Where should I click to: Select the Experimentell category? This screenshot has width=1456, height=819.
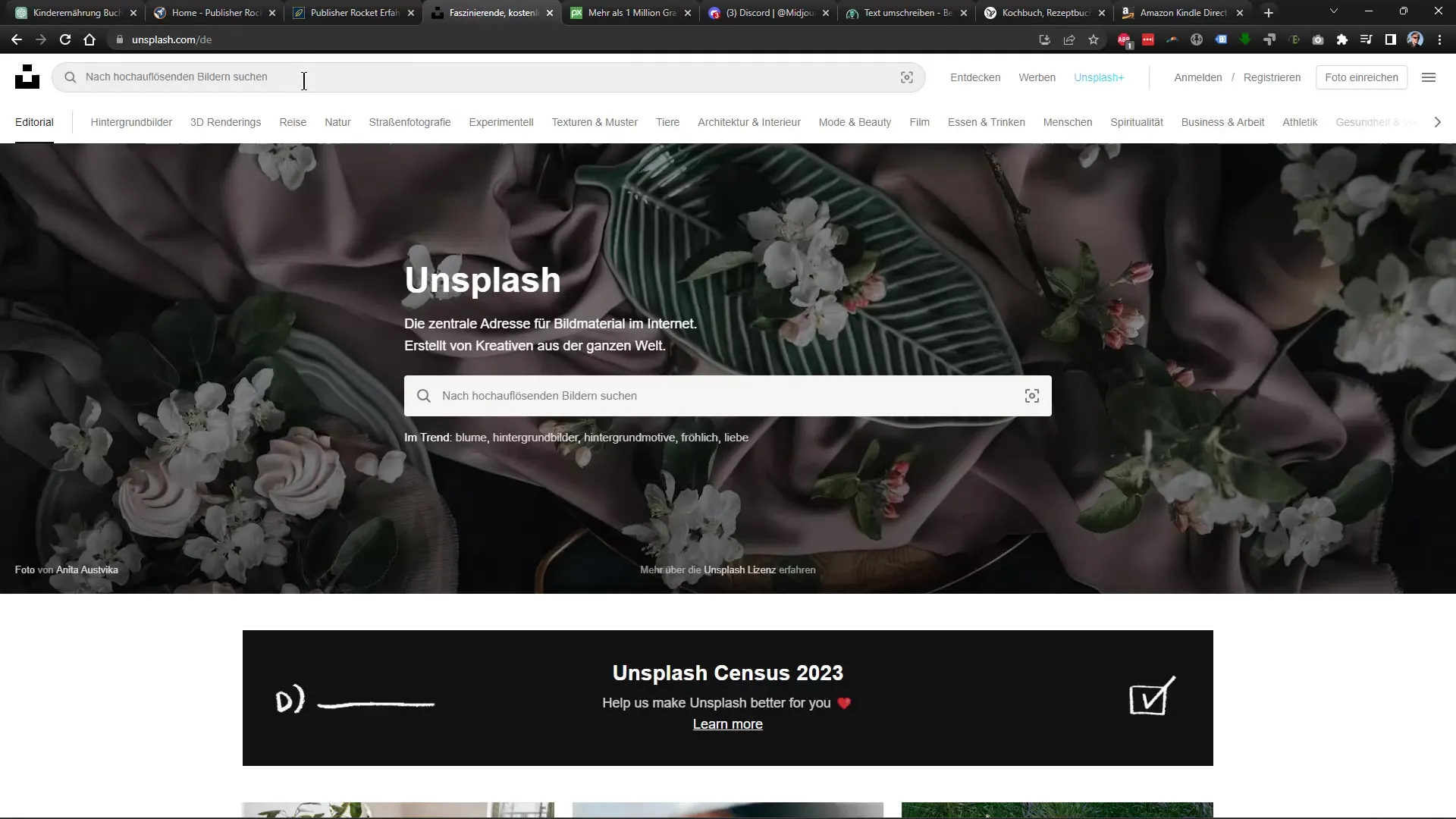click(x=501, y=122)
